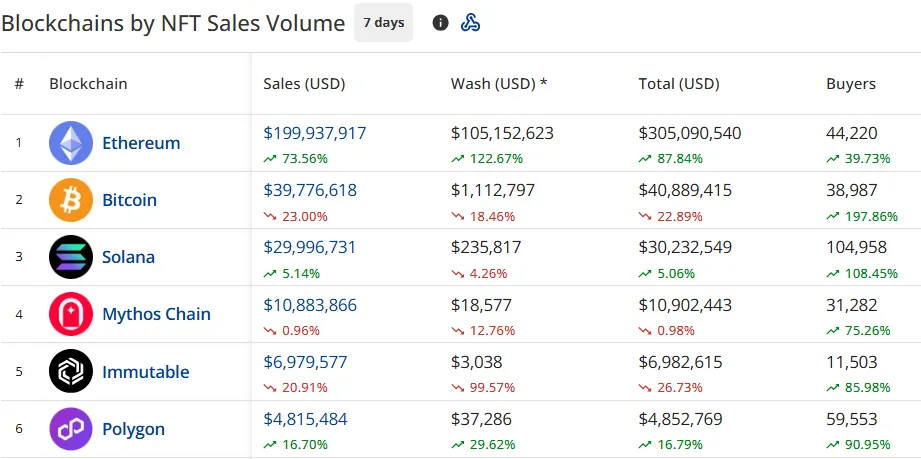This screenshot has width=921, height=459.
Task: Click the Immutable logo icon
Action: (x=71, y=372)
